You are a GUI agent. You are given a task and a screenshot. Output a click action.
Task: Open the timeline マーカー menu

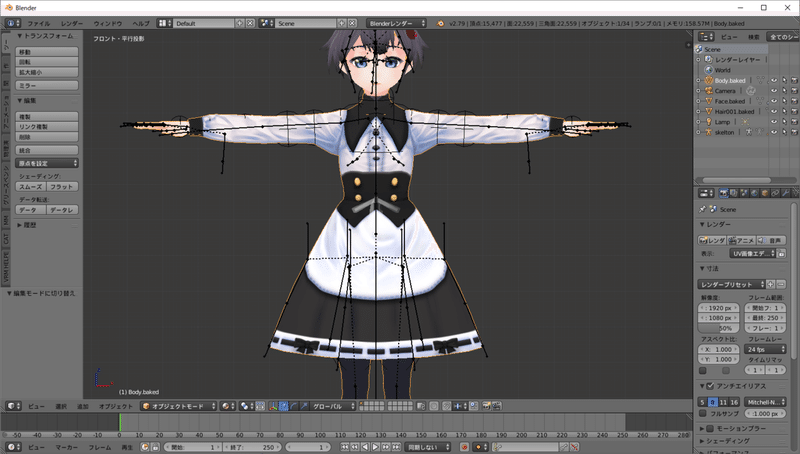pos(67,447)
